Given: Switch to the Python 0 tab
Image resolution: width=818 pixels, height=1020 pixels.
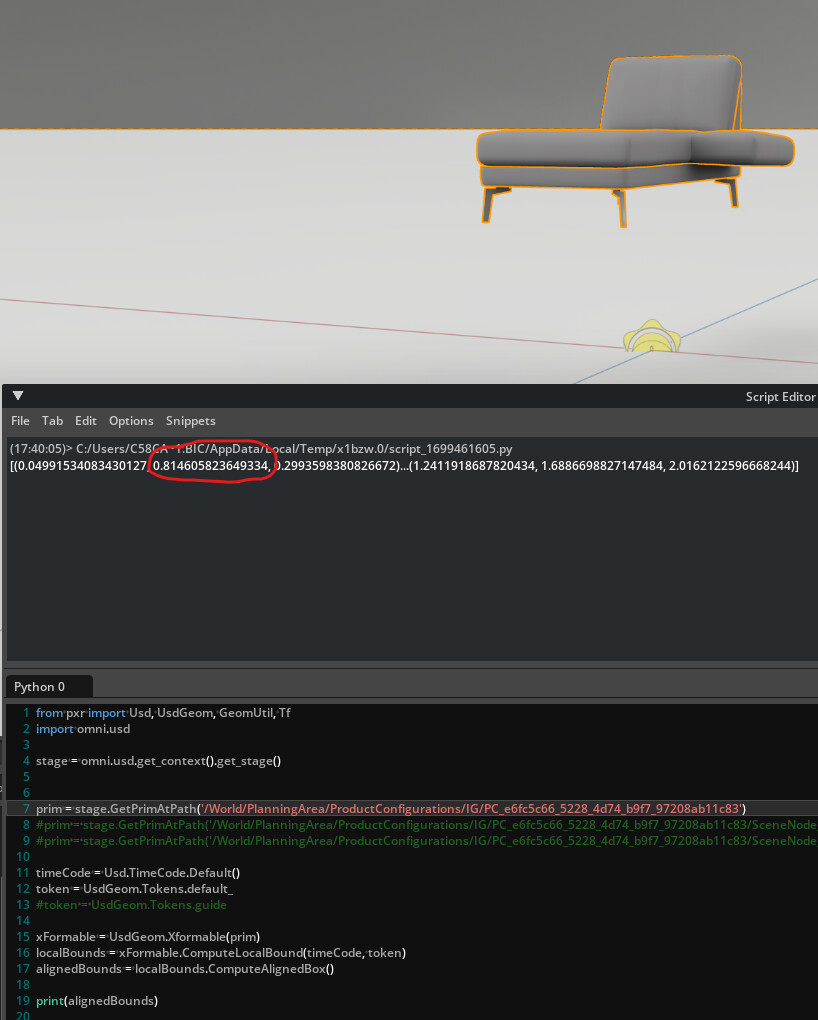Looking at the screenshot, I should click(x=40, y=686).
